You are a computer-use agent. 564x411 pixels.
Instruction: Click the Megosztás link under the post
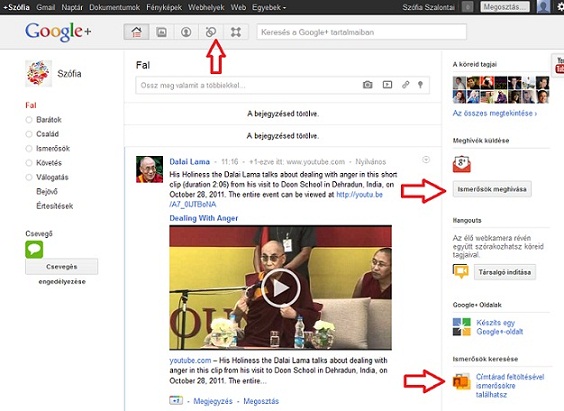[x=261, y=401]
